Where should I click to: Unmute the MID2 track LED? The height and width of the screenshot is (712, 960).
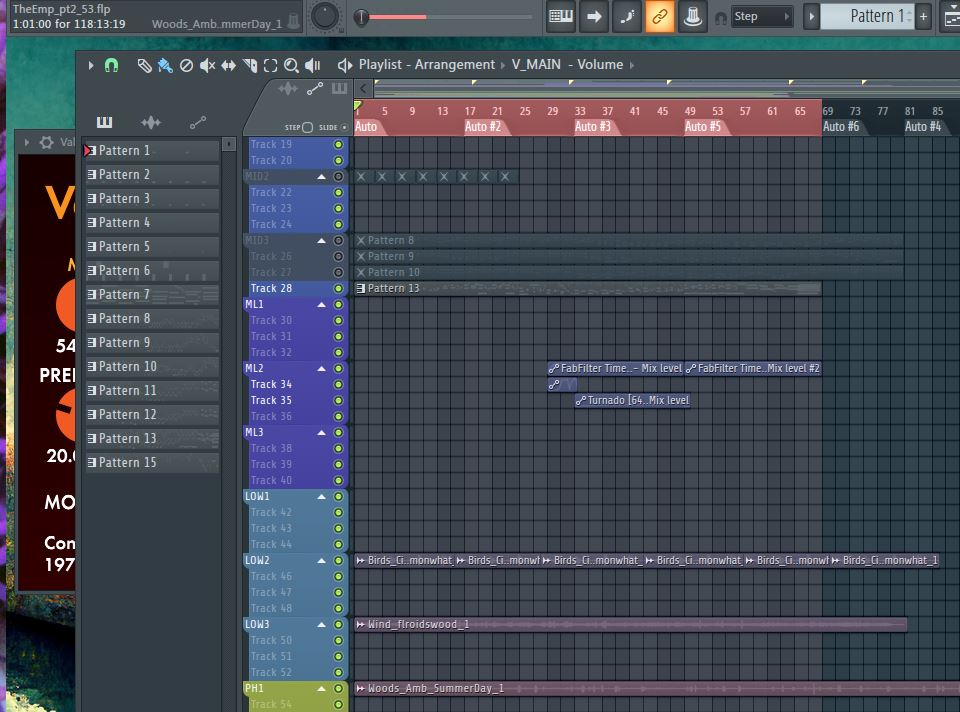(338, 176)
